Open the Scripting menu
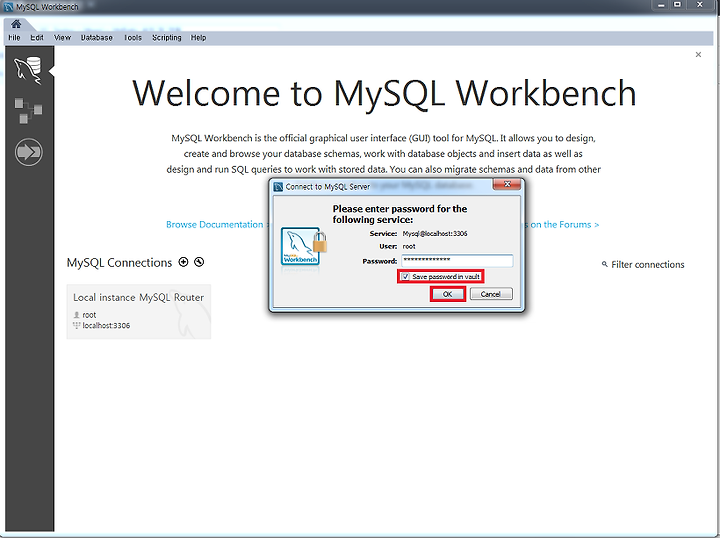This screenshot has height=538, width=720. click(167, 38)
